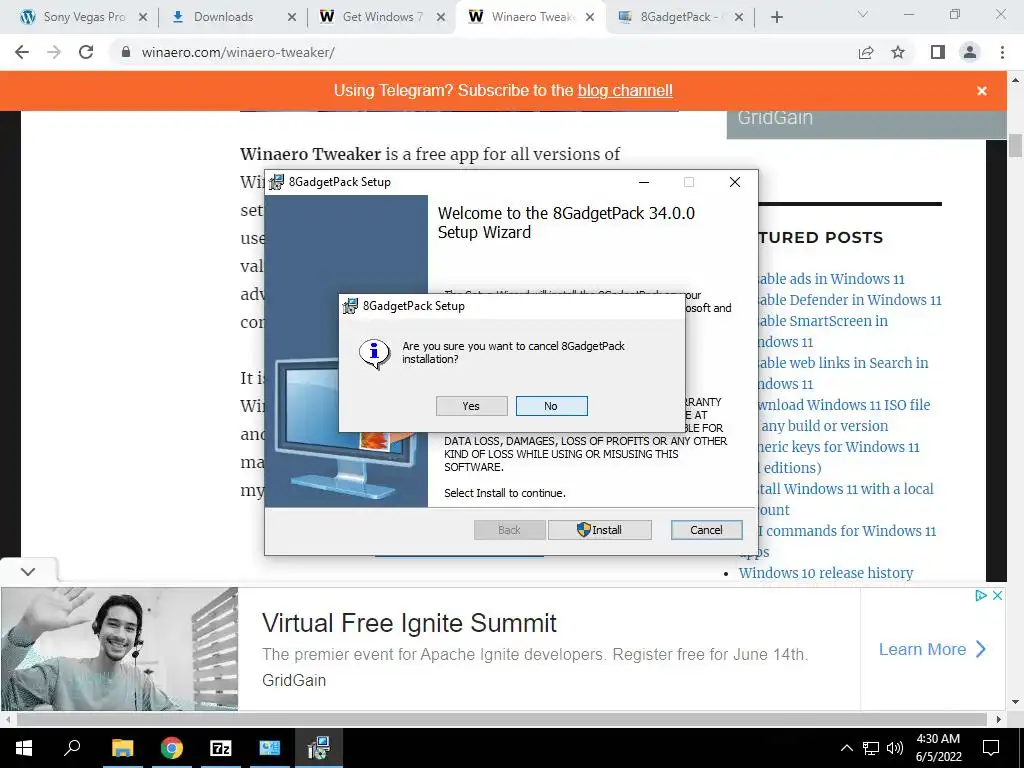1024x768 pixels.
Task: Open the AdChoices info icon
Action: click(x=981, y=595)
